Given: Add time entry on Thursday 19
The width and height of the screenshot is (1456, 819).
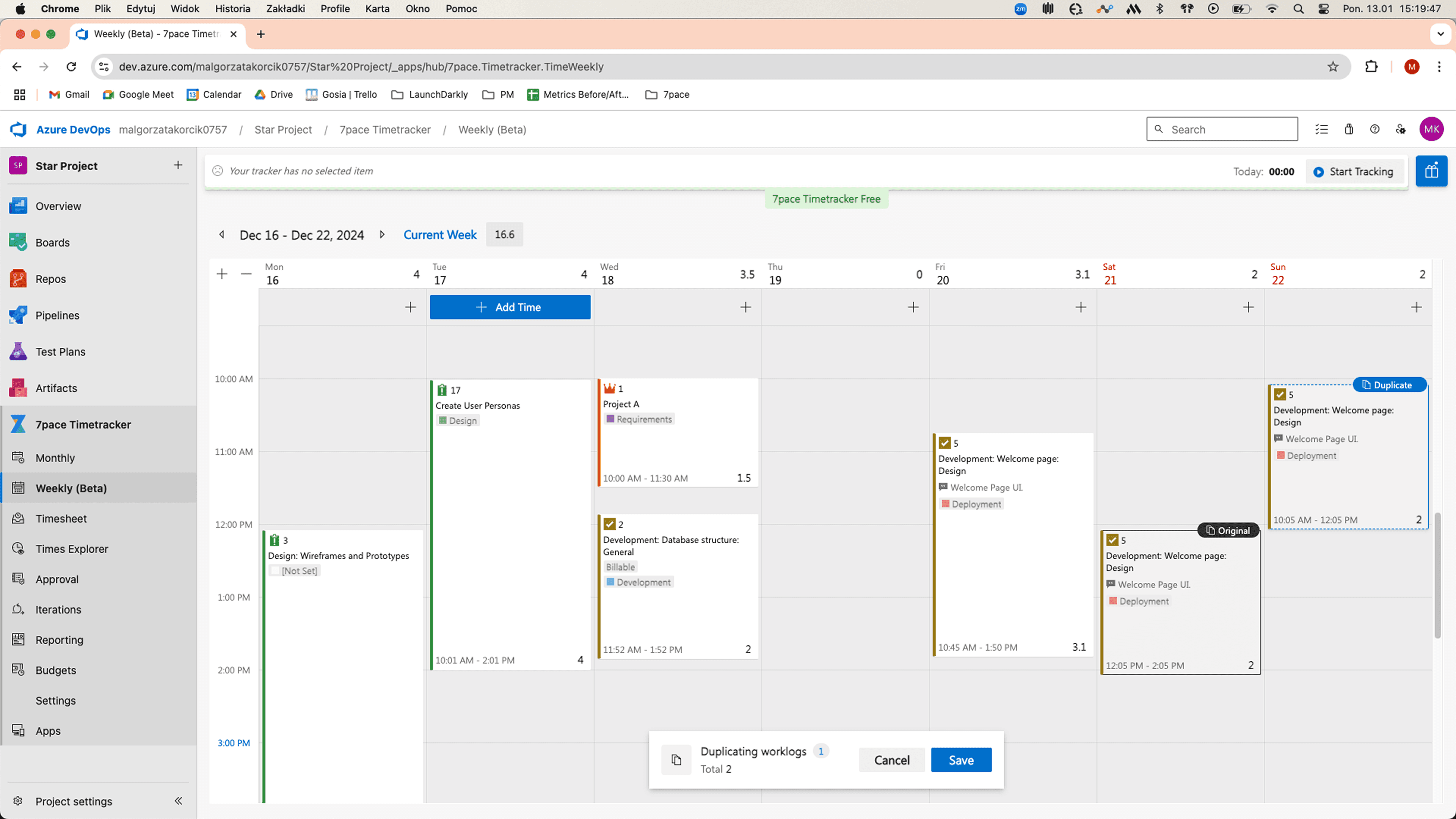Looking at the screenshot, I should pyautogui.click(x=913, y=307).
